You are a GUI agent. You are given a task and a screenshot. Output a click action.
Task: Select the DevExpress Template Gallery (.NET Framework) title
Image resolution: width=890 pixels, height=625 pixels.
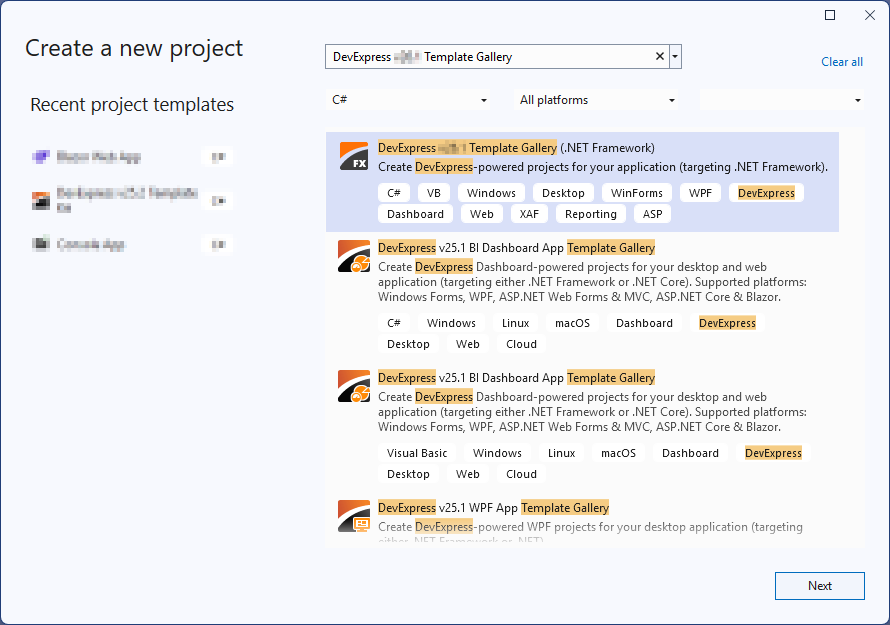pyautogui.click(x=516, y=148)
